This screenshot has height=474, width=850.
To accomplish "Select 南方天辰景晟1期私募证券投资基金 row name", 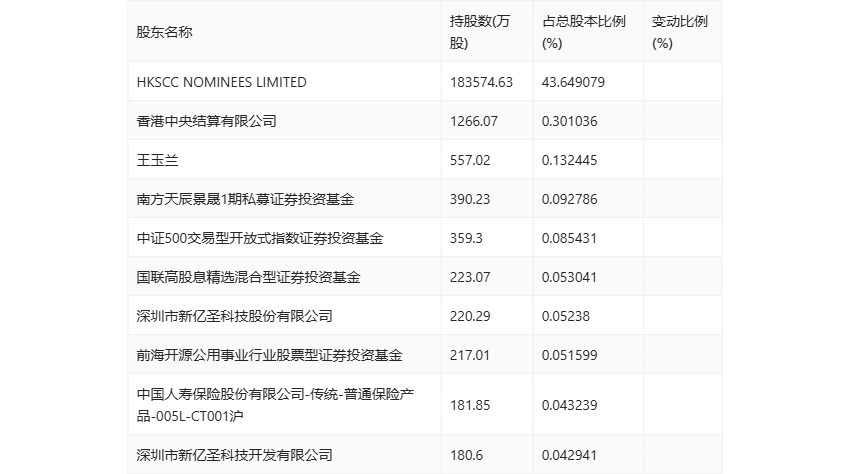I will pos(245,199).
